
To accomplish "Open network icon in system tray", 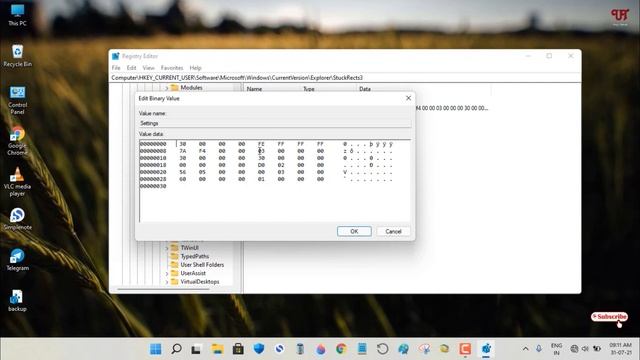I will [574, 349].
